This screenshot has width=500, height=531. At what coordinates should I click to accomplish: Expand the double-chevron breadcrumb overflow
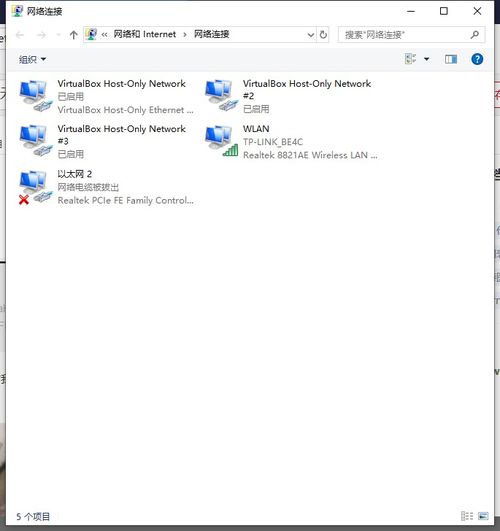click(x=104, y=35)
